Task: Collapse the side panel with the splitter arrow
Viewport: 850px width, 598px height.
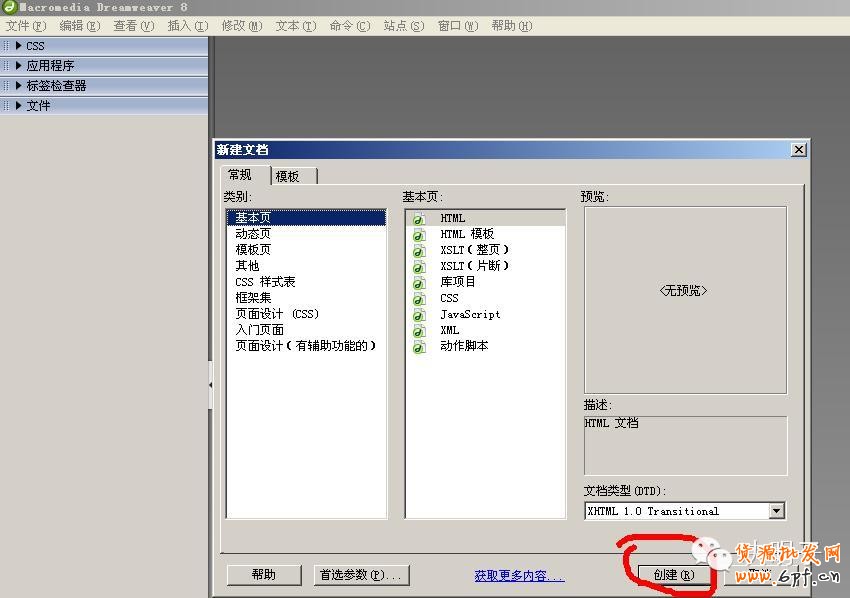Action: (x=210, y=385)
